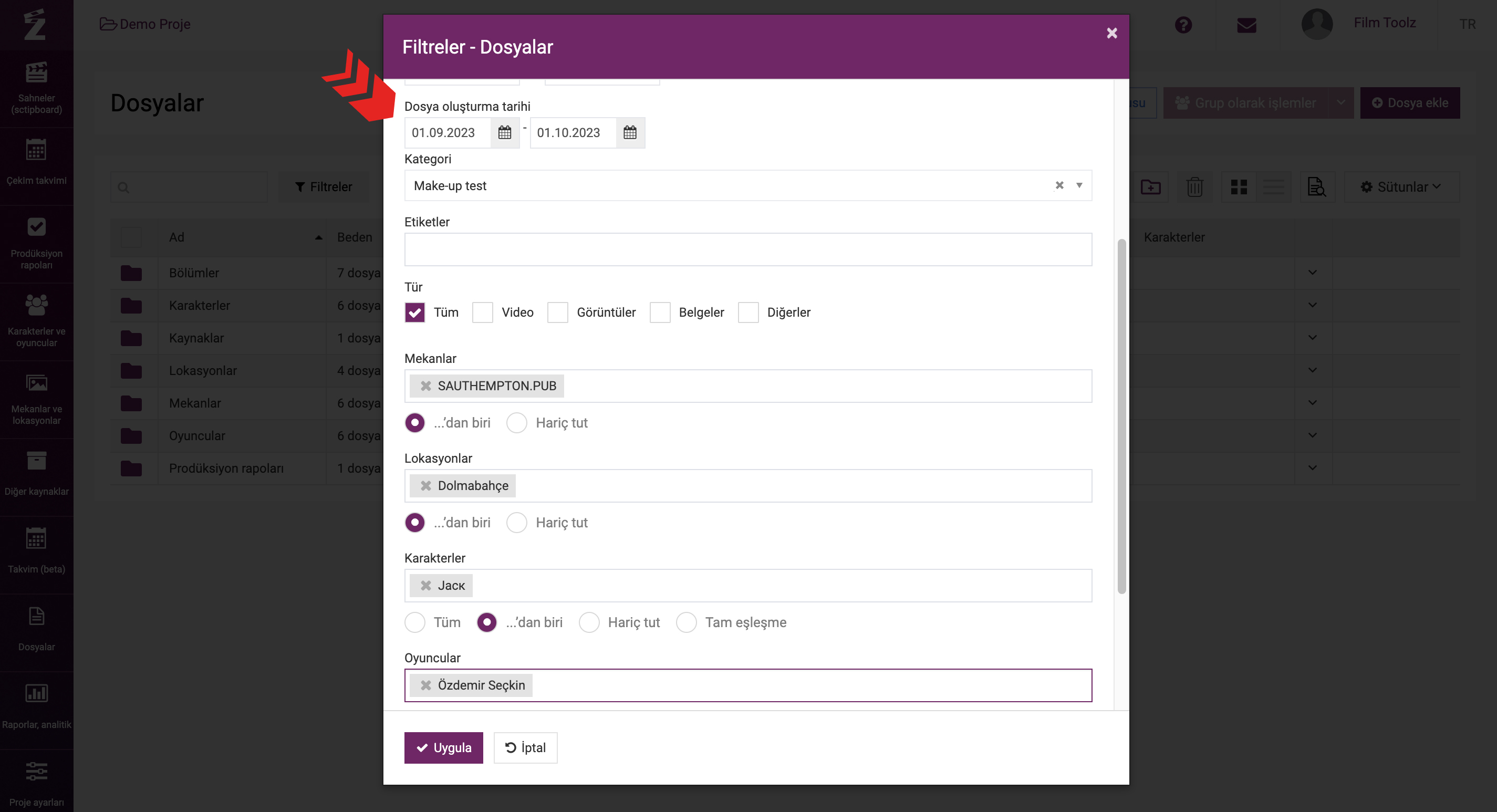Open Dosyalar in the sidebar

point(37,632)
